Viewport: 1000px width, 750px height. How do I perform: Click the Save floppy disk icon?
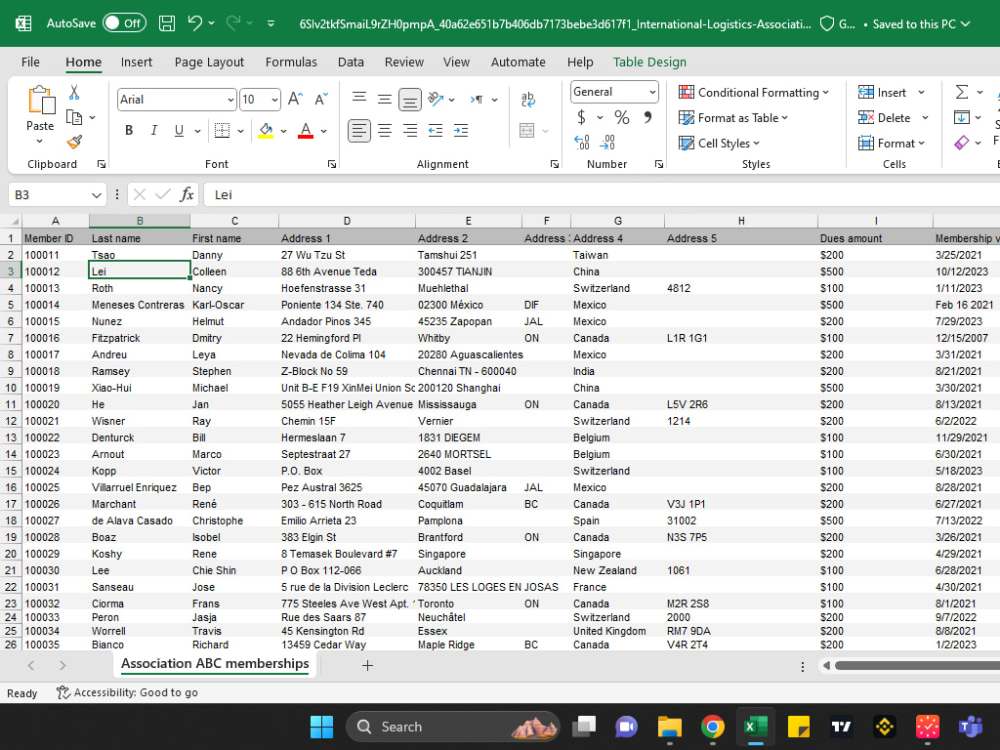[167, 24]
